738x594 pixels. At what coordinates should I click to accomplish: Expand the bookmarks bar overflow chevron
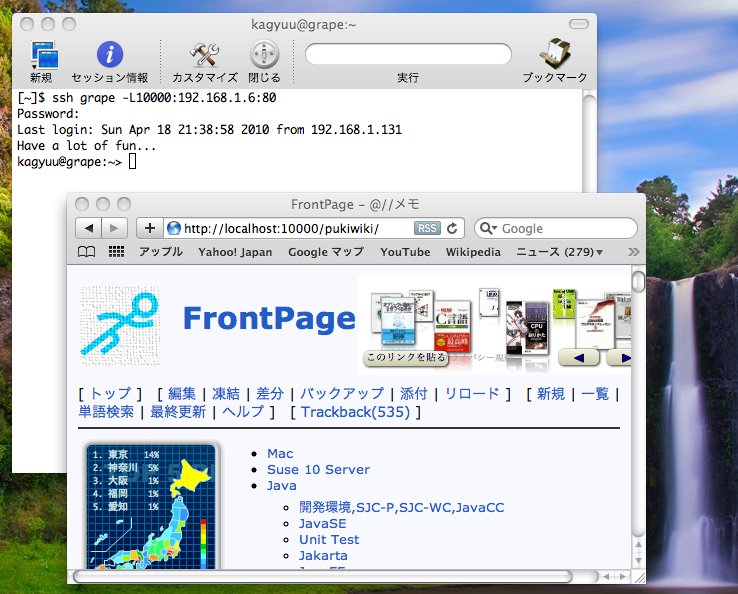pyautogui.click(x=633, y=253)
